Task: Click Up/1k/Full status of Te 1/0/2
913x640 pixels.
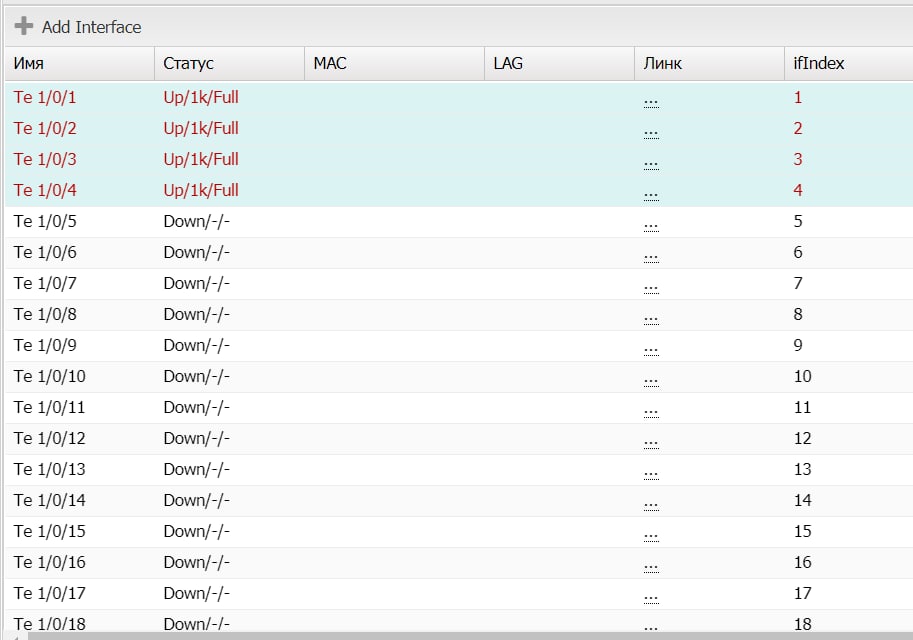Action: (201, 128)
